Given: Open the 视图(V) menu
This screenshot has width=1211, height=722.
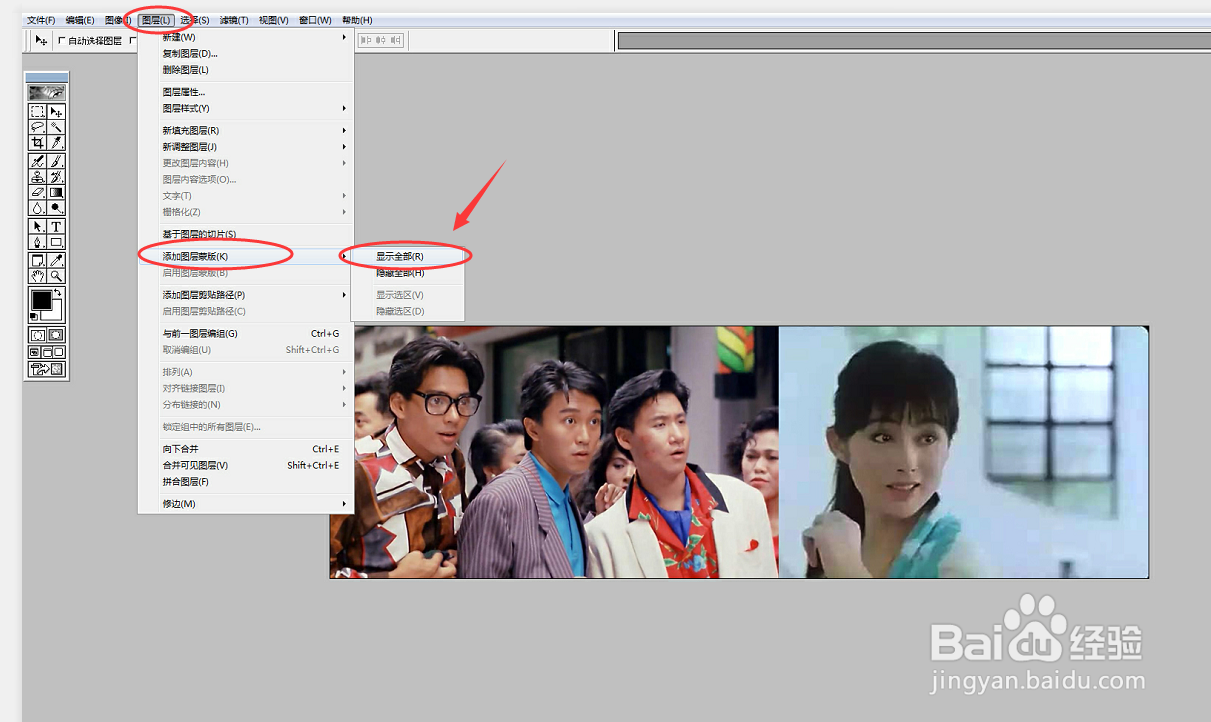Looking at the screenshot, I should [274, 20].
